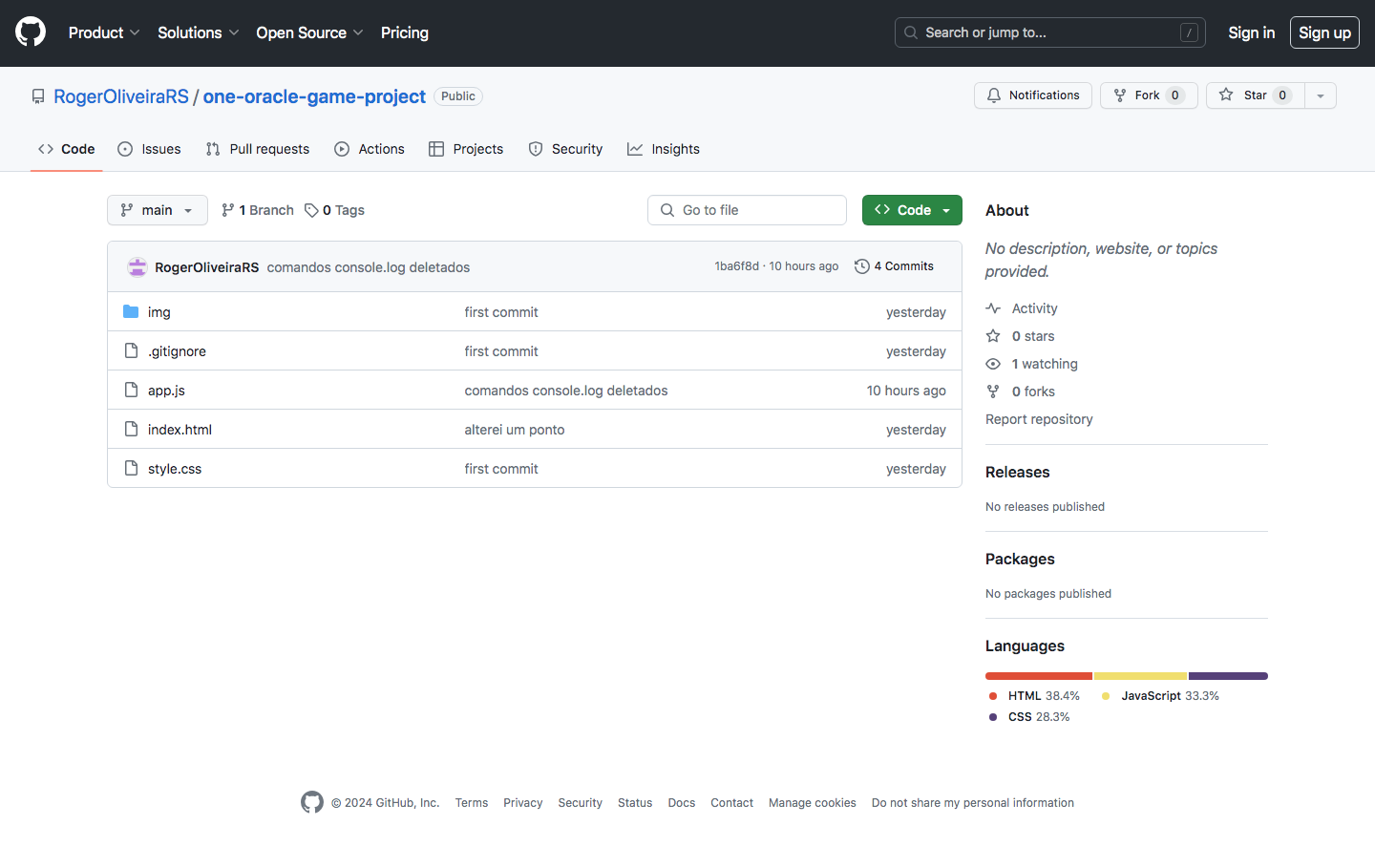The image size is (1375, 868).
Task: Open the app.js file
Action: (x=166, y=391)
